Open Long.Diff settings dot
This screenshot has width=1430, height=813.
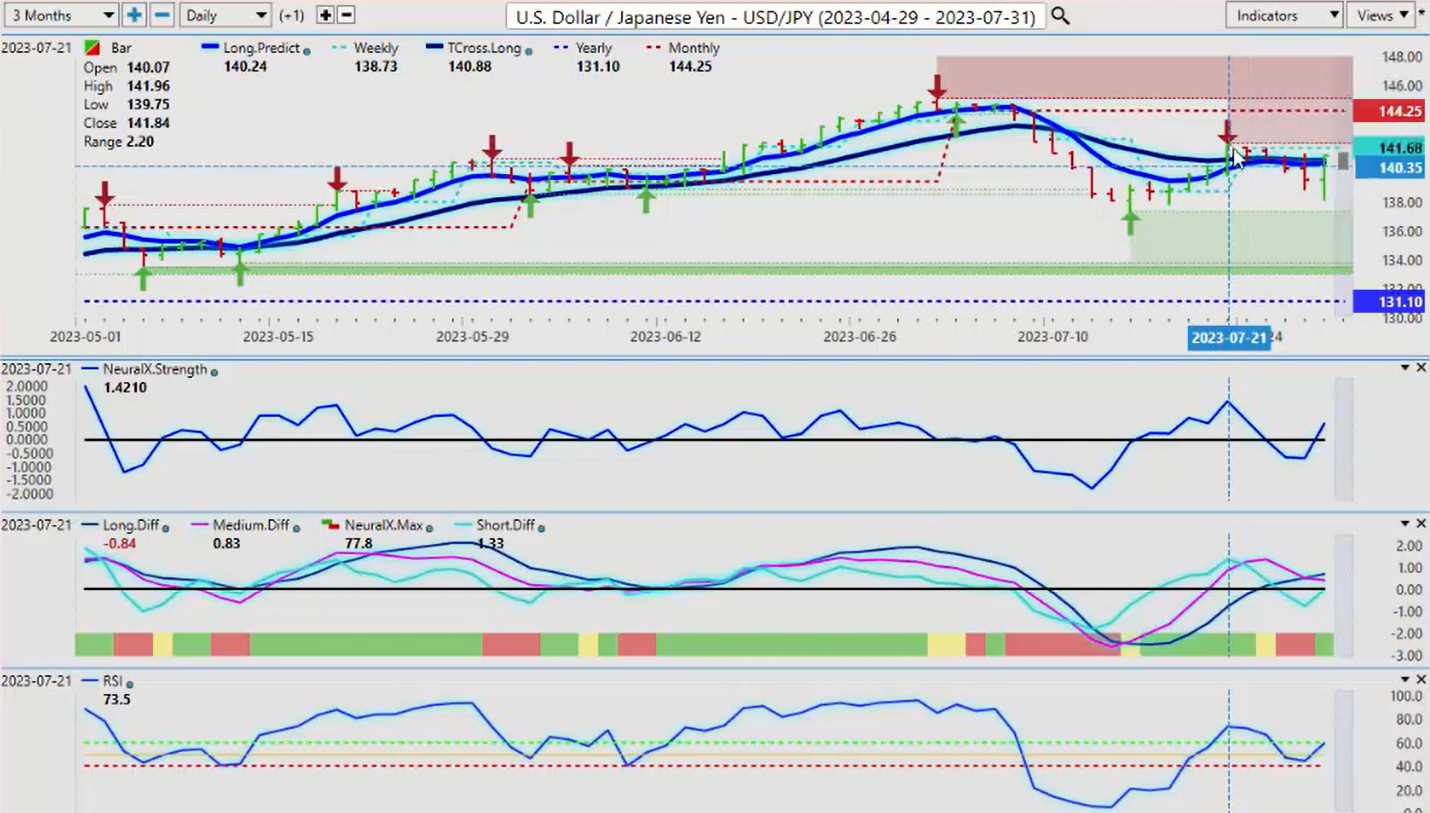click(x=166, y=527)
